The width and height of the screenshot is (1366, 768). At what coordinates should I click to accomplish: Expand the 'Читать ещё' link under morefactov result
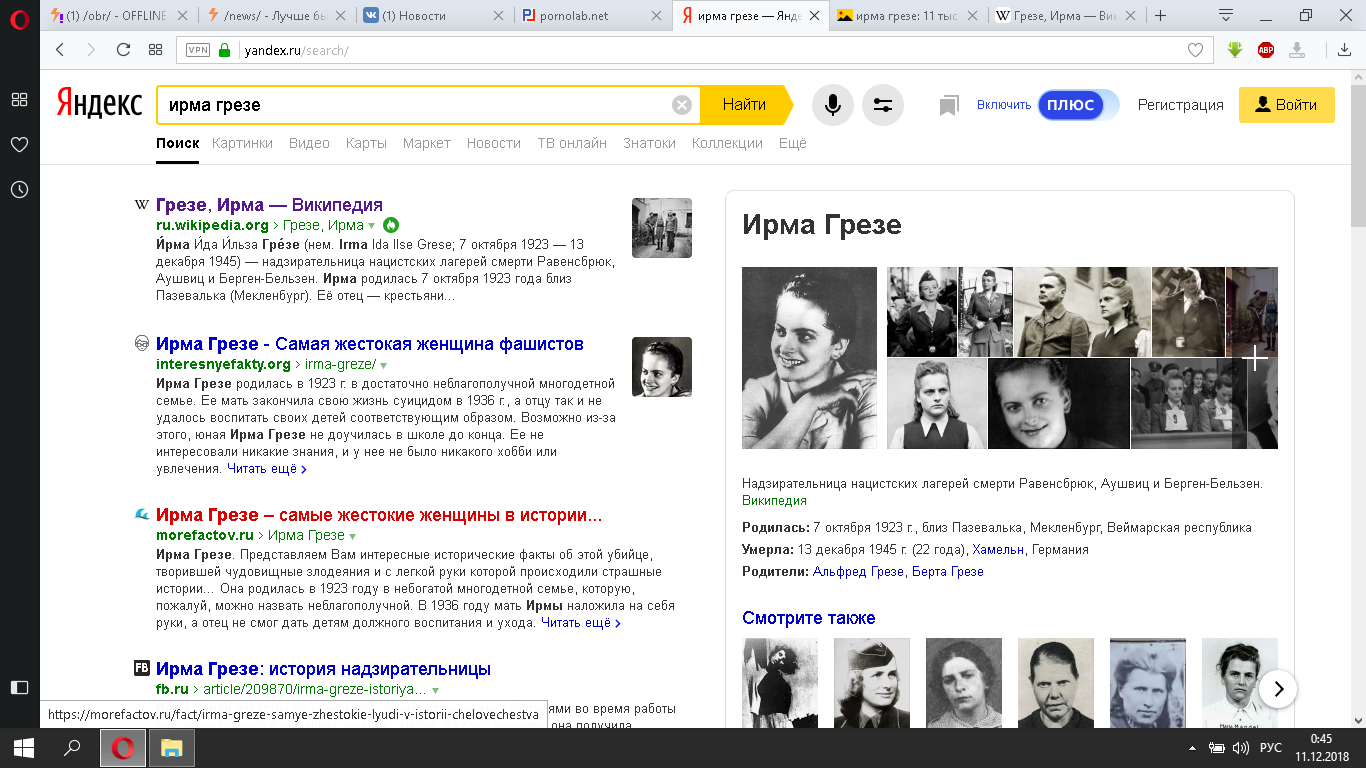tap(580, 623)
